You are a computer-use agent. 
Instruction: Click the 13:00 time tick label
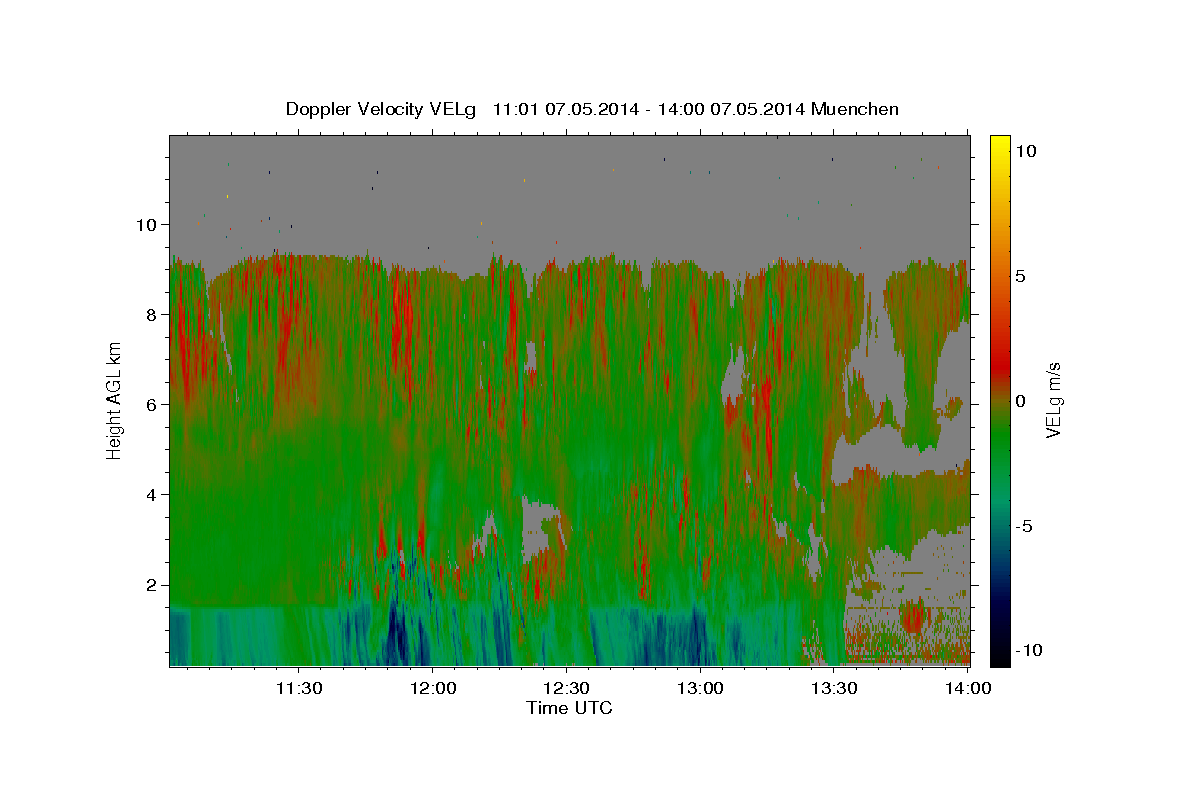(x=700, y=688)
